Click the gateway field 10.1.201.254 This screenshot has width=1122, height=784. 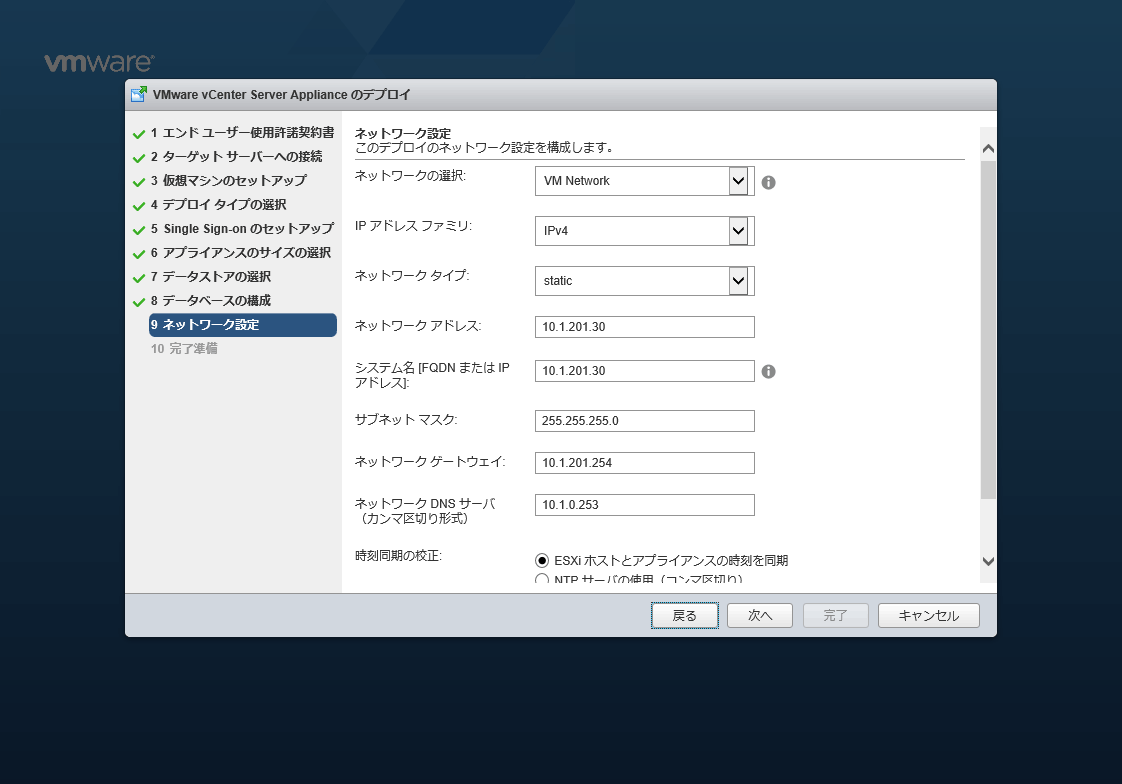click(645, 463)
